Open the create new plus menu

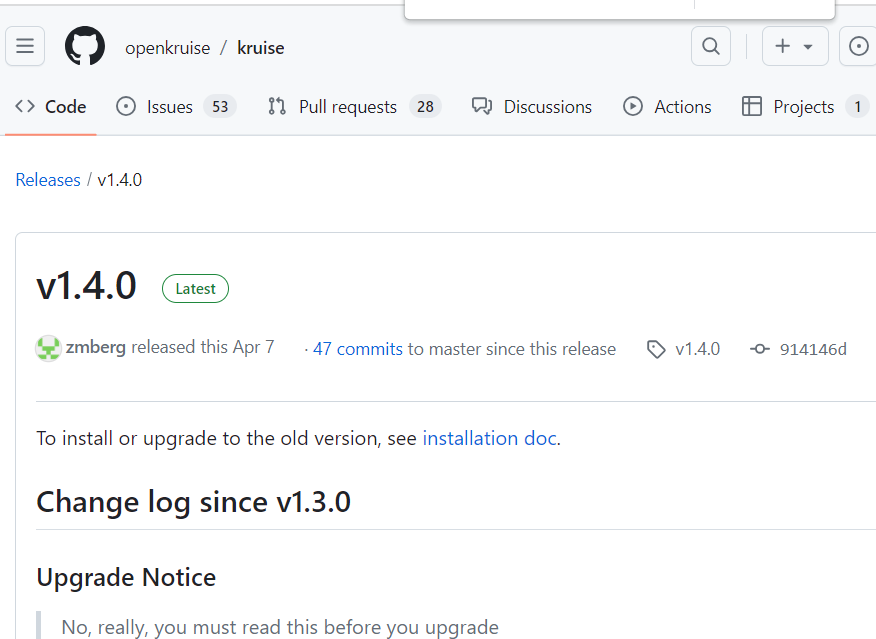click(795, 46)
